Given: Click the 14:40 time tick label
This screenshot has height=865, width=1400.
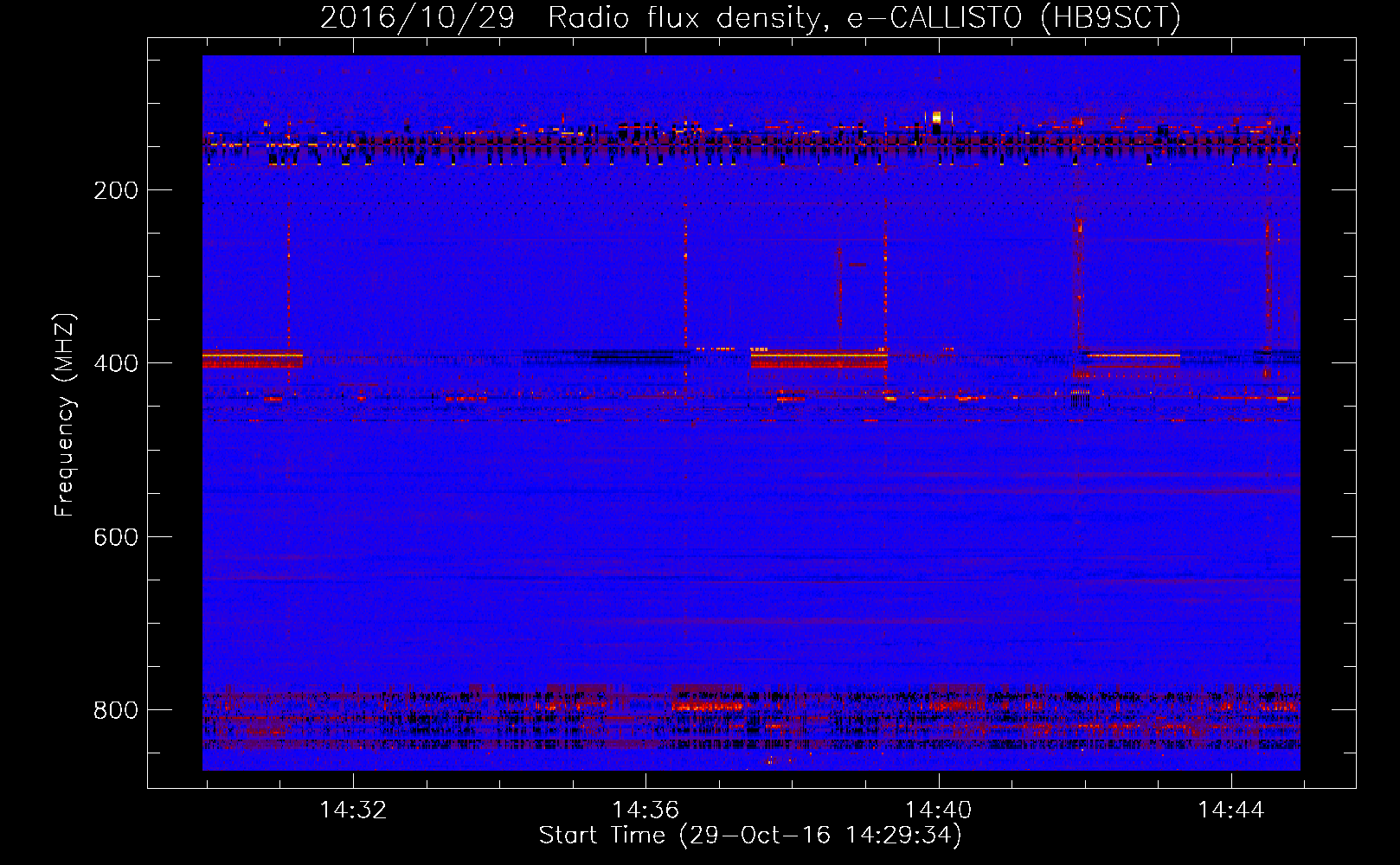Looking at the screenshot, I should (x=938, y=811).
